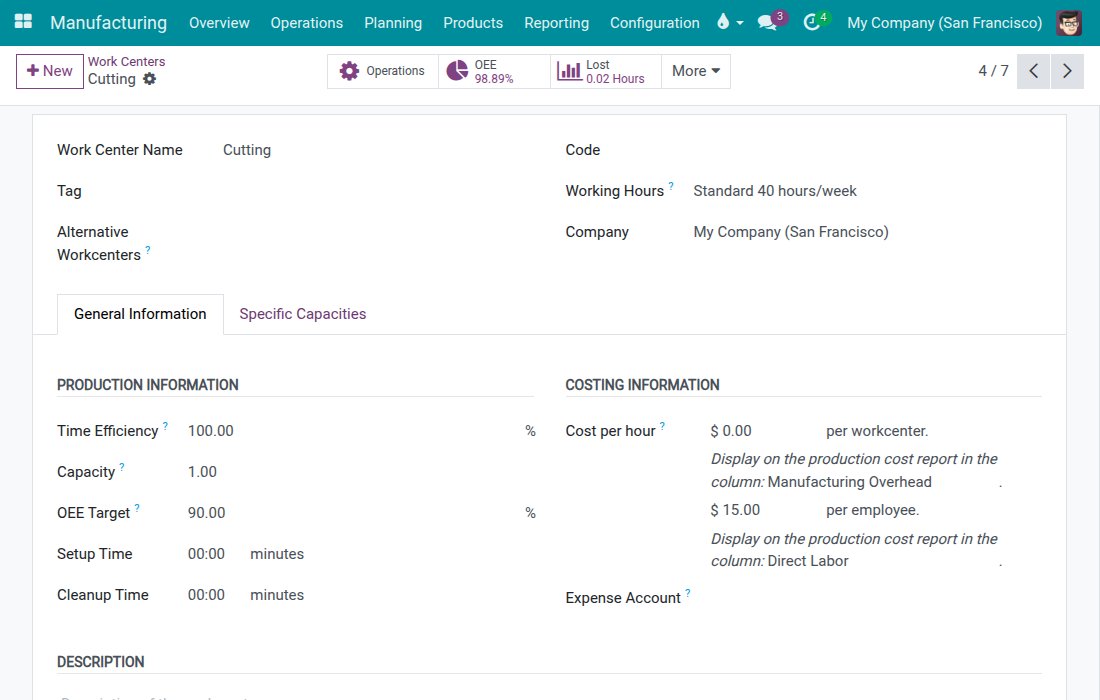Click the OEE pie chart icon

click(x=457, y=71)
